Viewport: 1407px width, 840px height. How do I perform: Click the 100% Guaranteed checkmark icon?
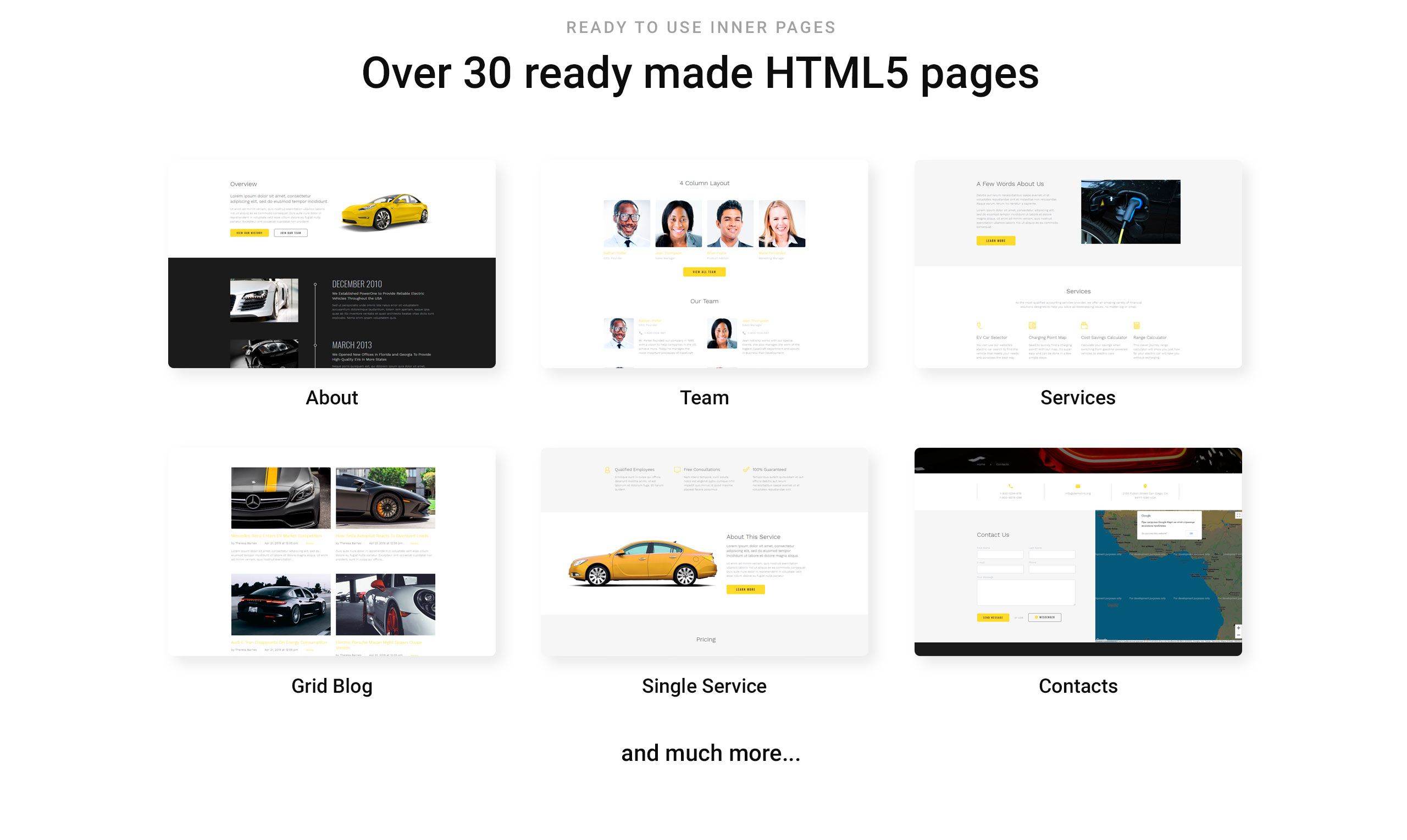click(x=746, y=469)
